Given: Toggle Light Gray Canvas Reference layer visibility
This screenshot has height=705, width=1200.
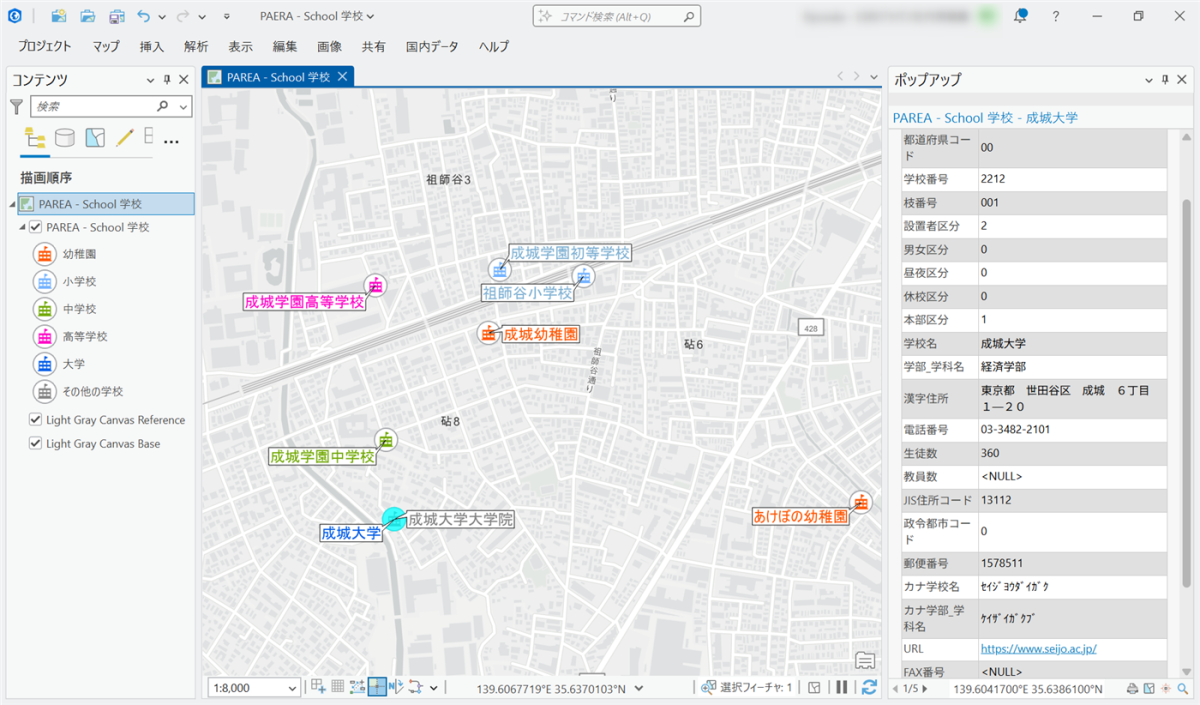Looking at the screenshot, I should point(36,420).
